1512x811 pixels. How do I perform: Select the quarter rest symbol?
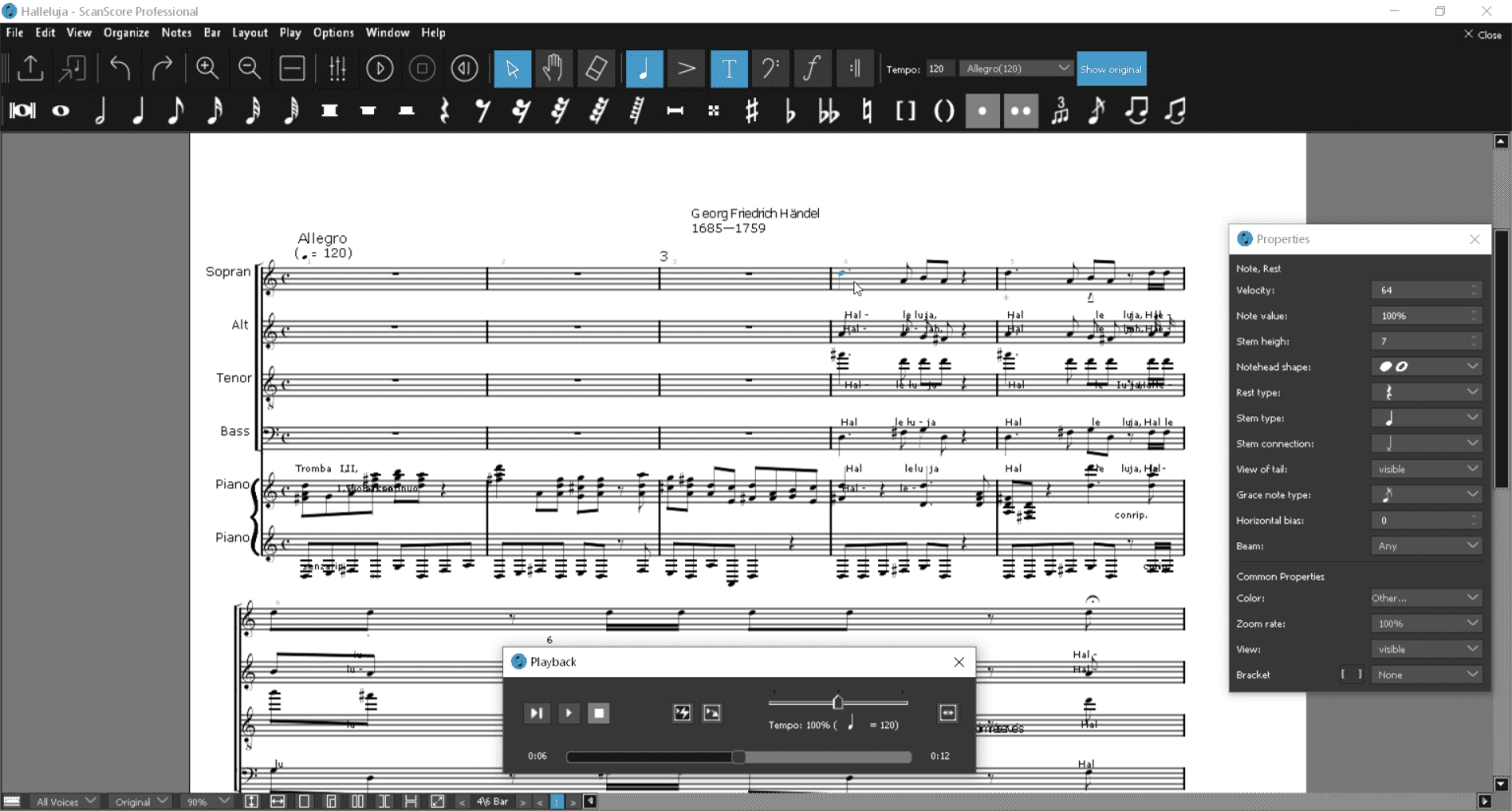[445, 111]
